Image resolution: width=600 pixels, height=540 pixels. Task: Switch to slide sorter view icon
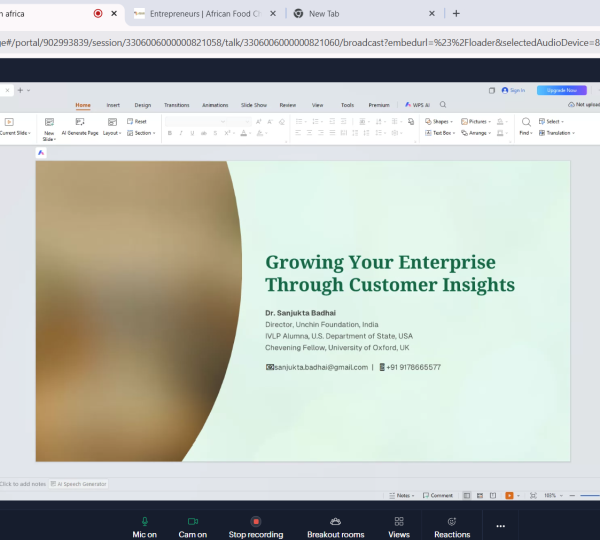click(x=480, y=495)
